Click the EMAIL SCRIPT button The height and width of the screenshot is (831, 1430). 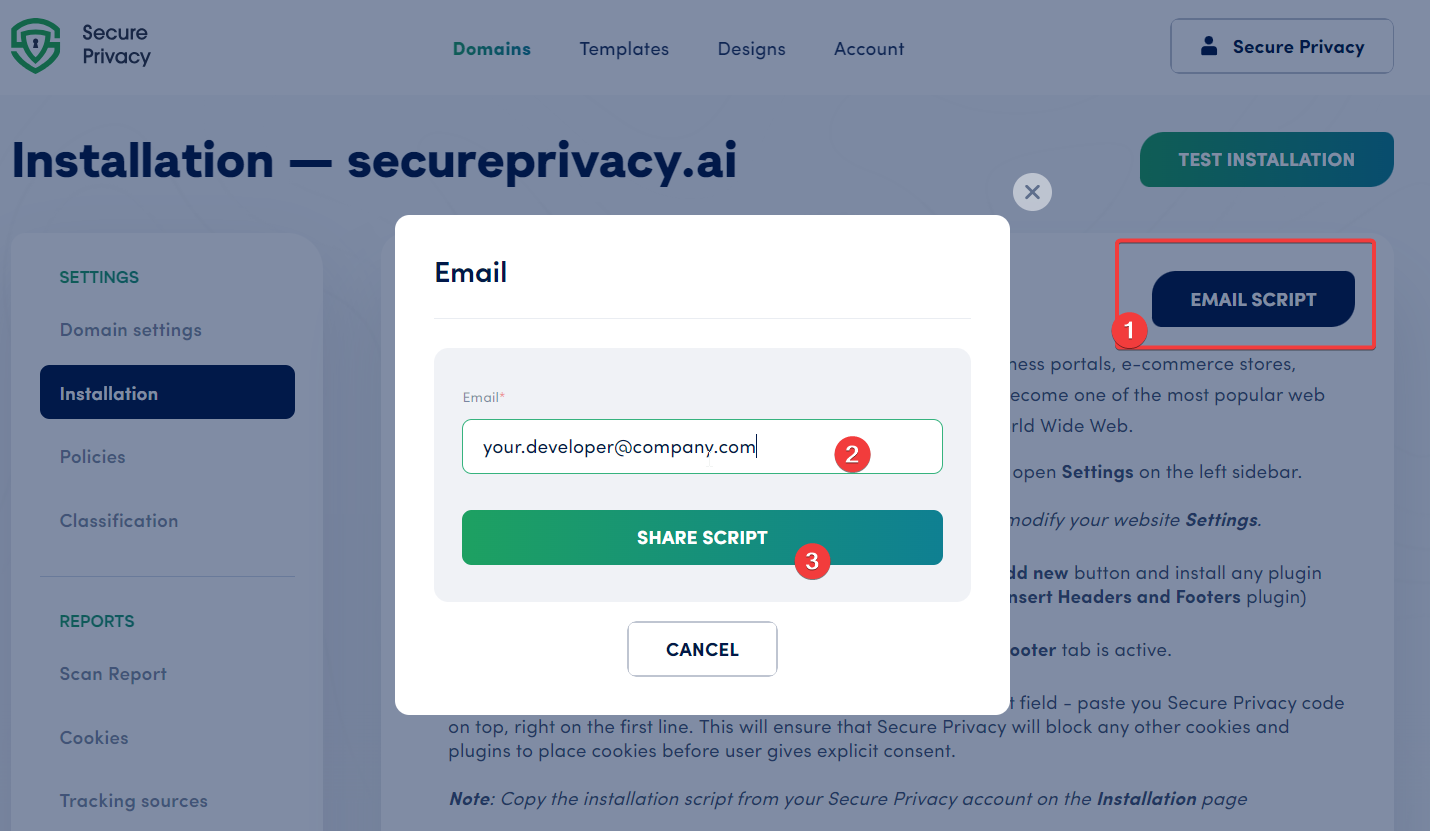coord(1253,299)
